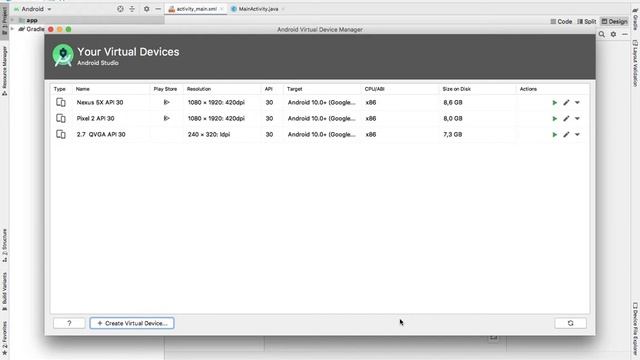Click the Nexus 5X device type icon
The width and height of the screenshot is (640, 360).
pos(61,102)
